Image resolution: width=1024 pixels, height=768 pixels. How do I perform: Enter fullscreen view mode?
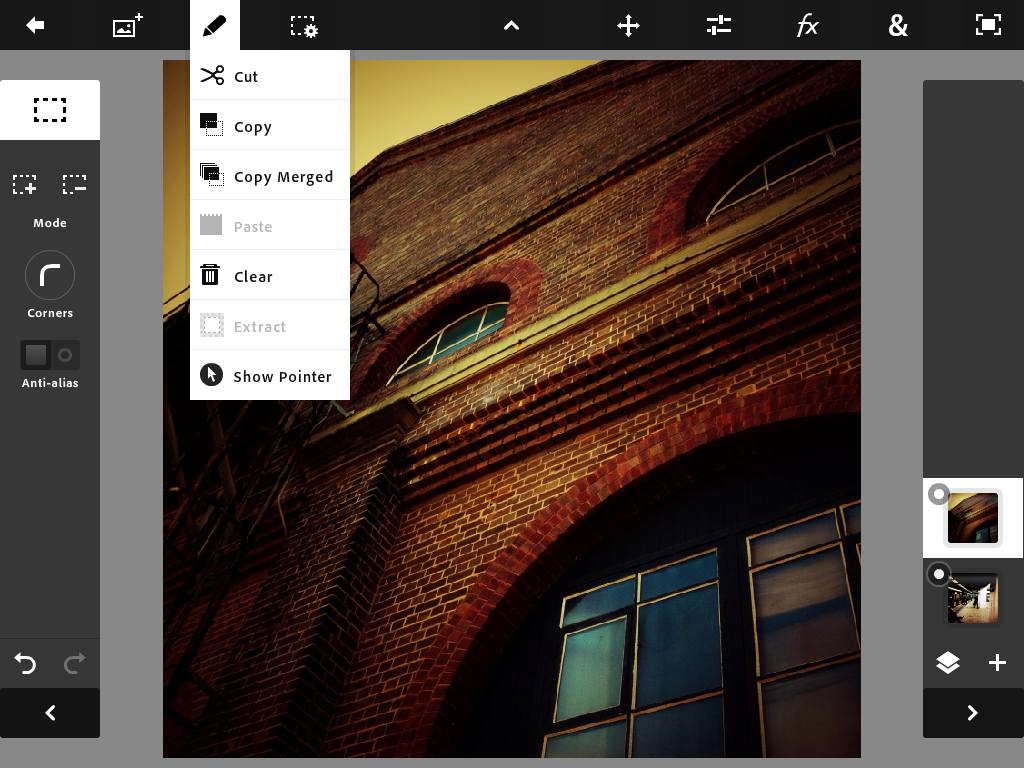click(x=988, y=26)
